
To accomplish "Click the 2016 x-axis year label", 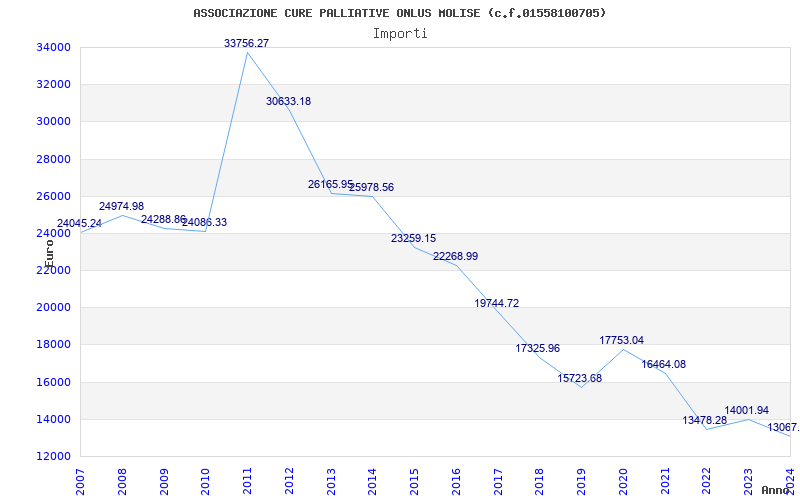I will click(456, 482).
